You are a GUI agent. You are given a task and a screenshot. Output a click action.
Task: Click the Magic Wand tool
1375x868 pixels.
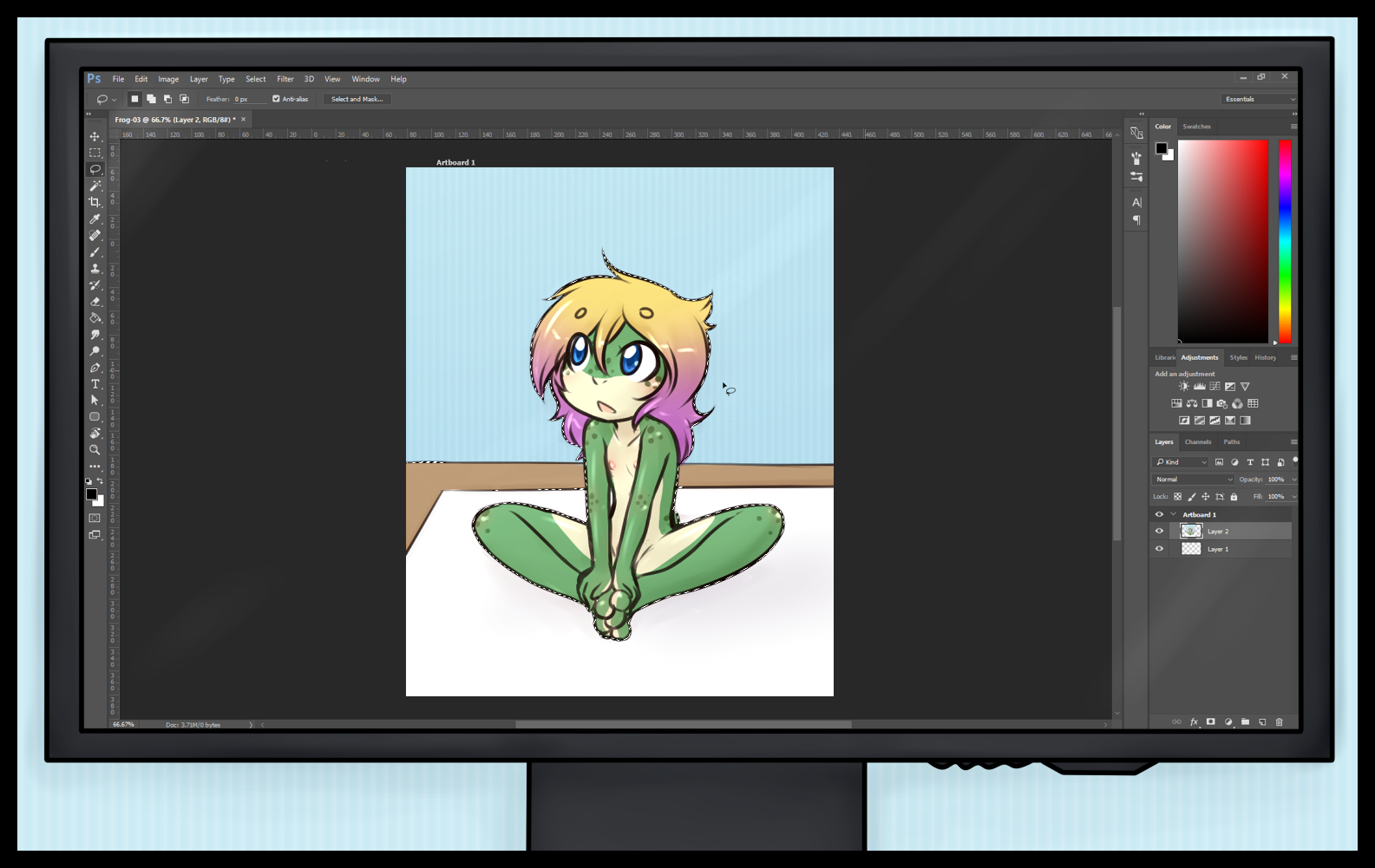(95, 186)
